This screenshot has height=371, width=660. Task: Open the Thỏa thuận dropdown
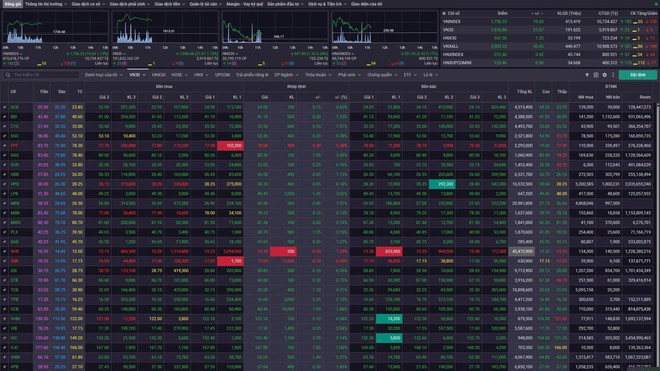pyautogui.click(x=318, y=75)
